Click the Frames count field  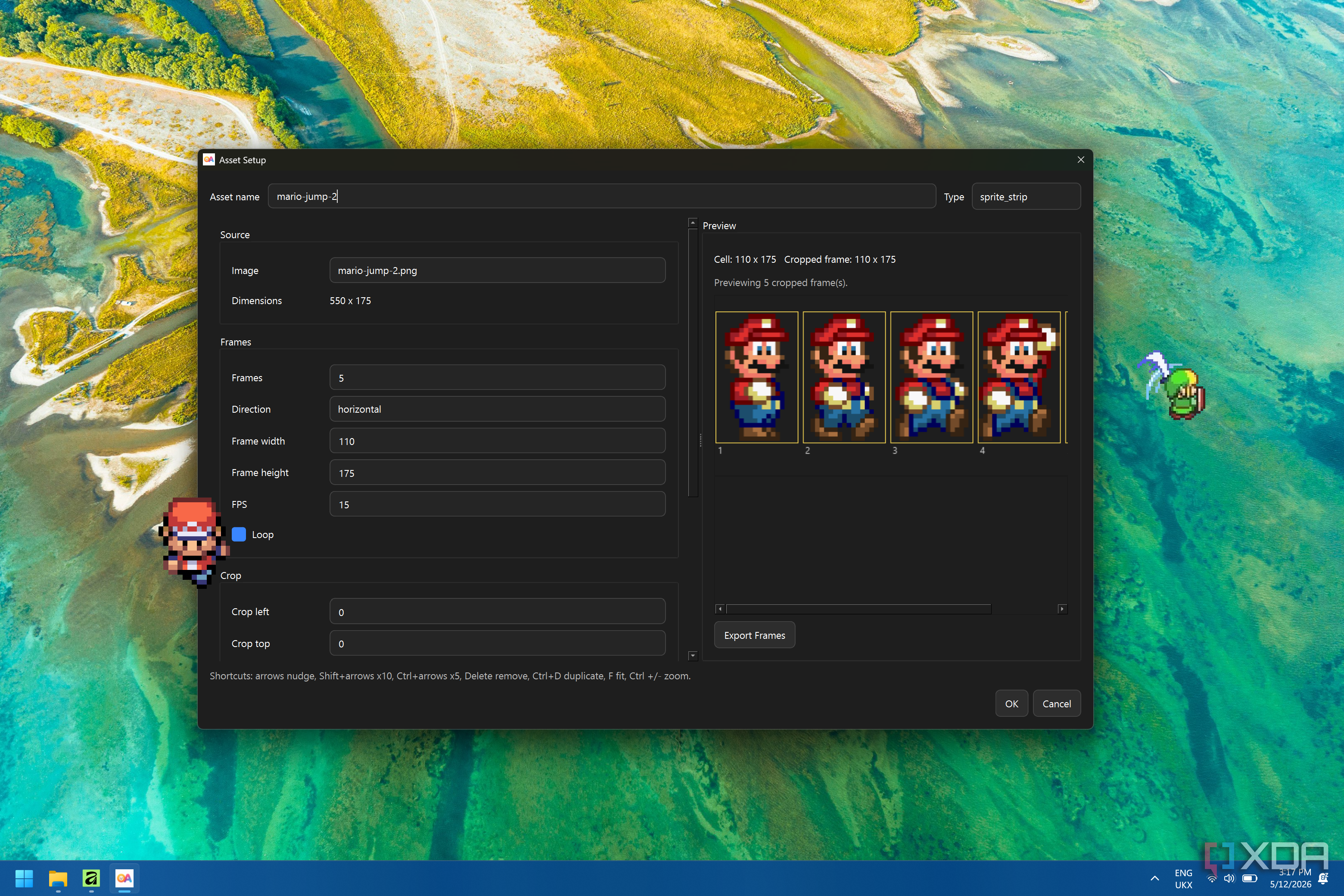tap(497, 378)
